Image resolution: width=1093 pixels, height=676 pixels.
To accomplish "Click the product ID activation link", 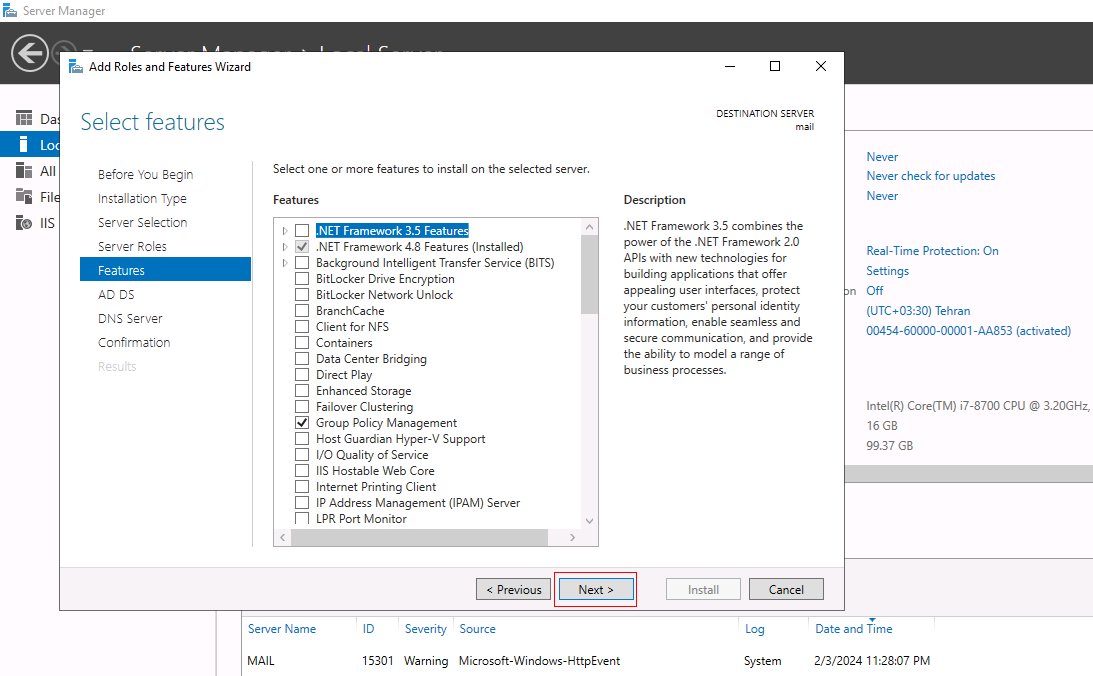I will click(968, 331).
